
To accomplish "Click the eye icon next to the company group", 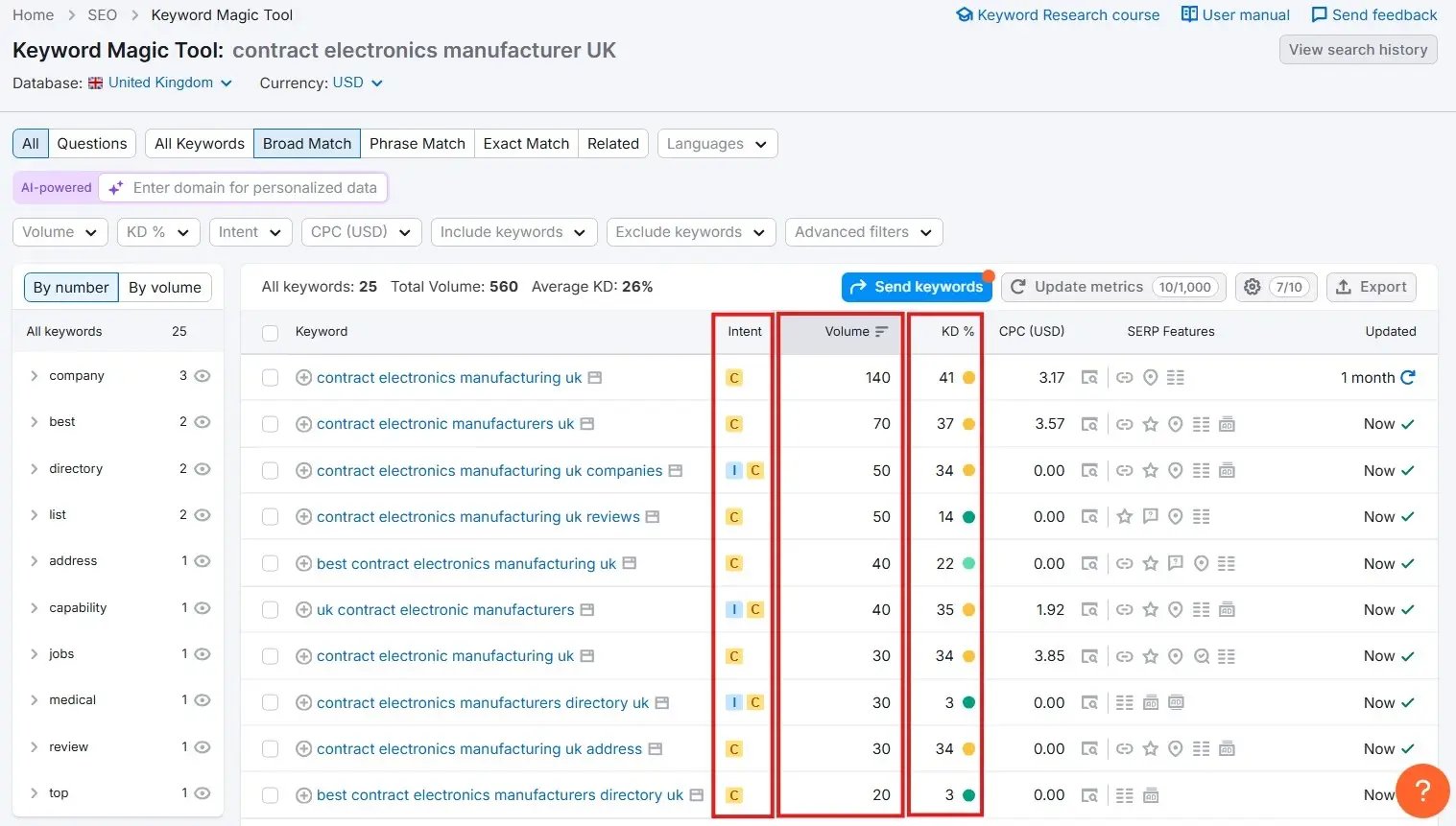I will (201, 375).
